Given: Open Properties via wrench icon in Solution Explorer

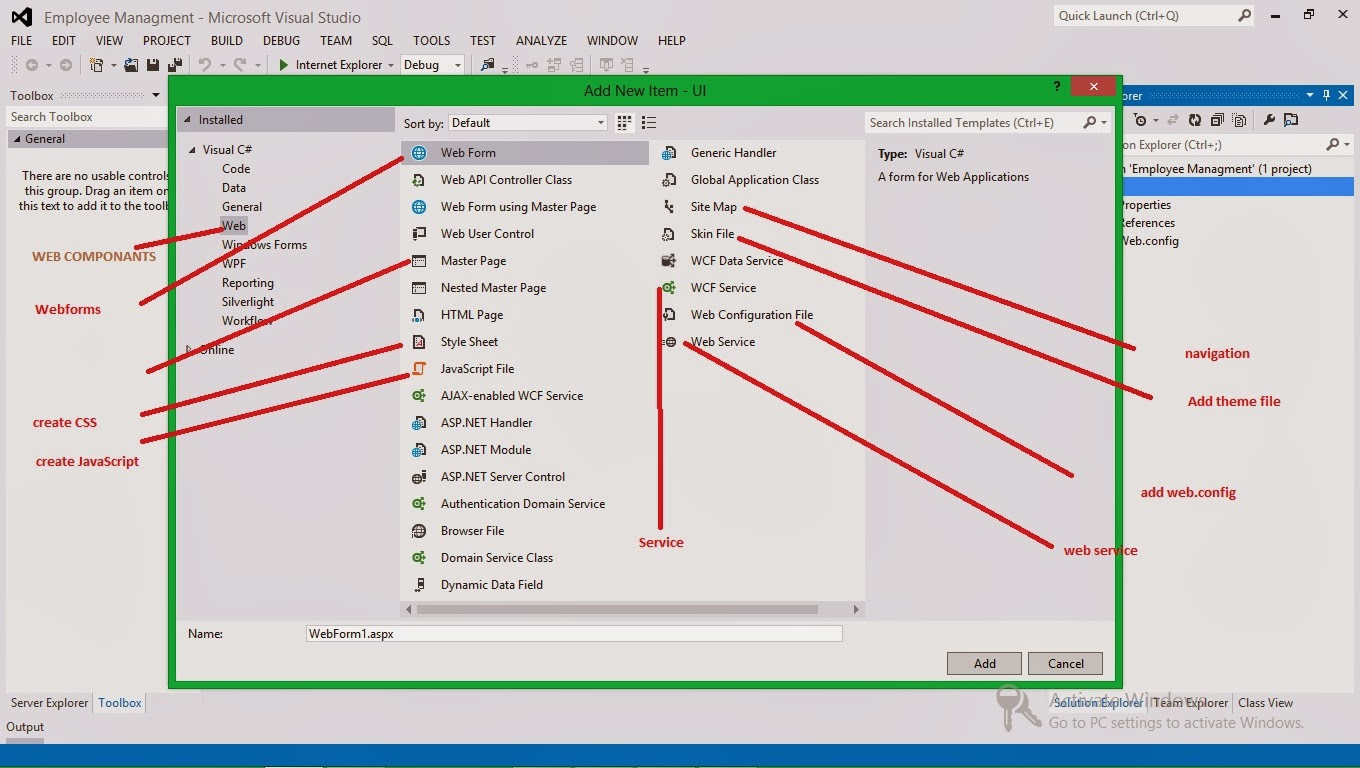Looking at the screenshot, I should tap(1269, 120).
